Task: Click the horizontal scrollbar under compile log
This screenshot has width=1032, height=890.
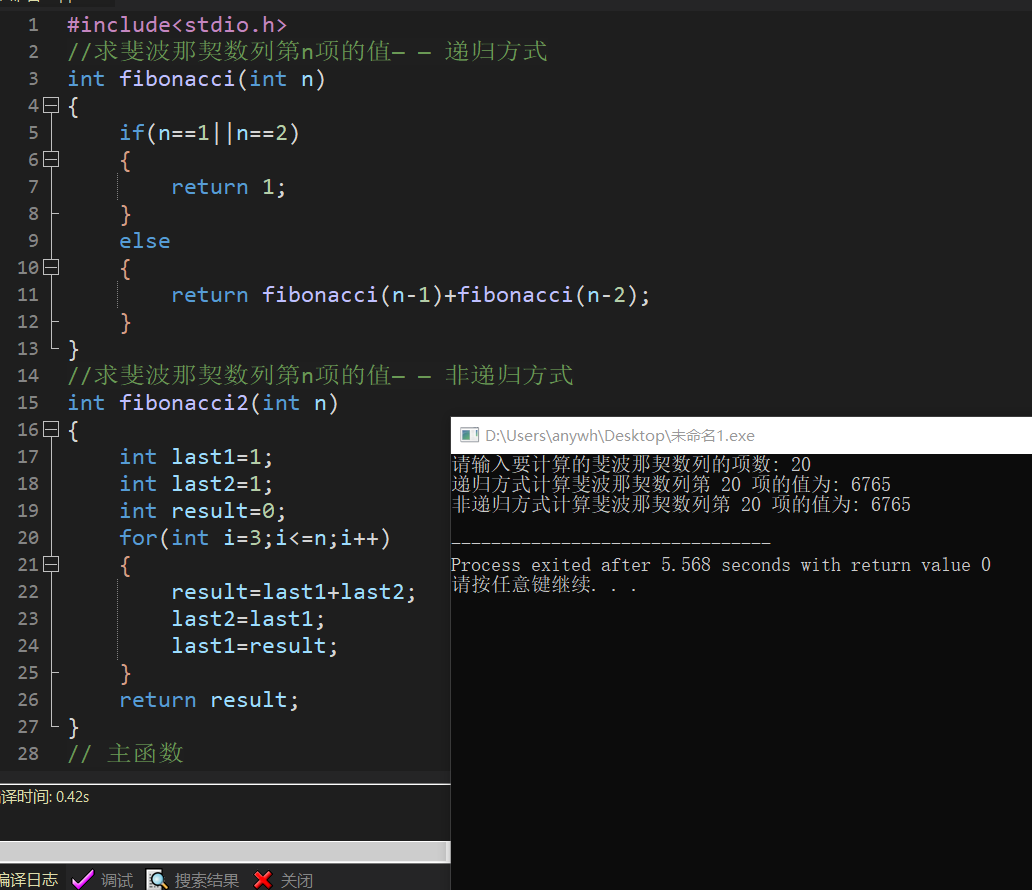Action: pos(224,851)
